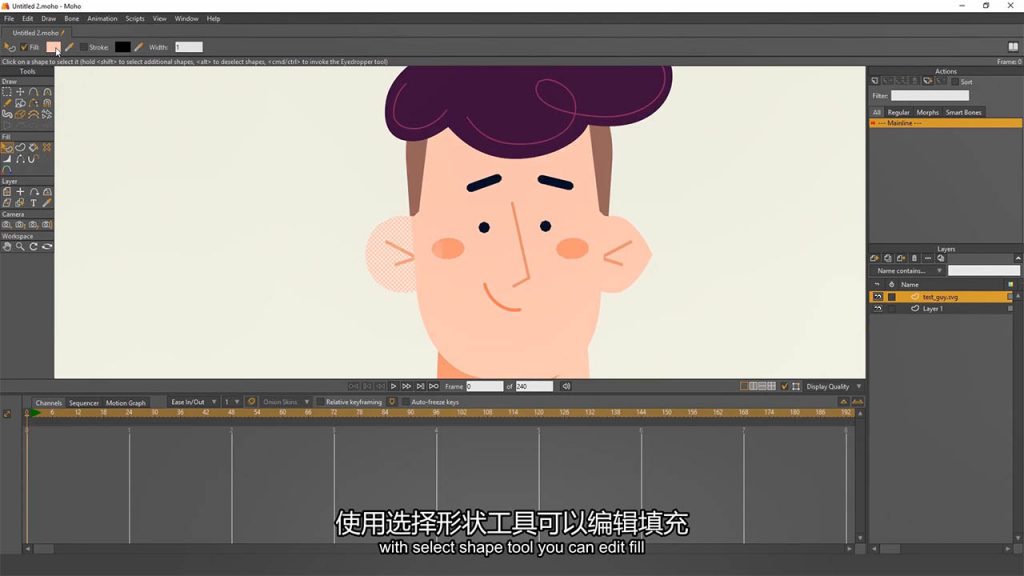Select the Select Shape tool in Fill section

point(7,147)
